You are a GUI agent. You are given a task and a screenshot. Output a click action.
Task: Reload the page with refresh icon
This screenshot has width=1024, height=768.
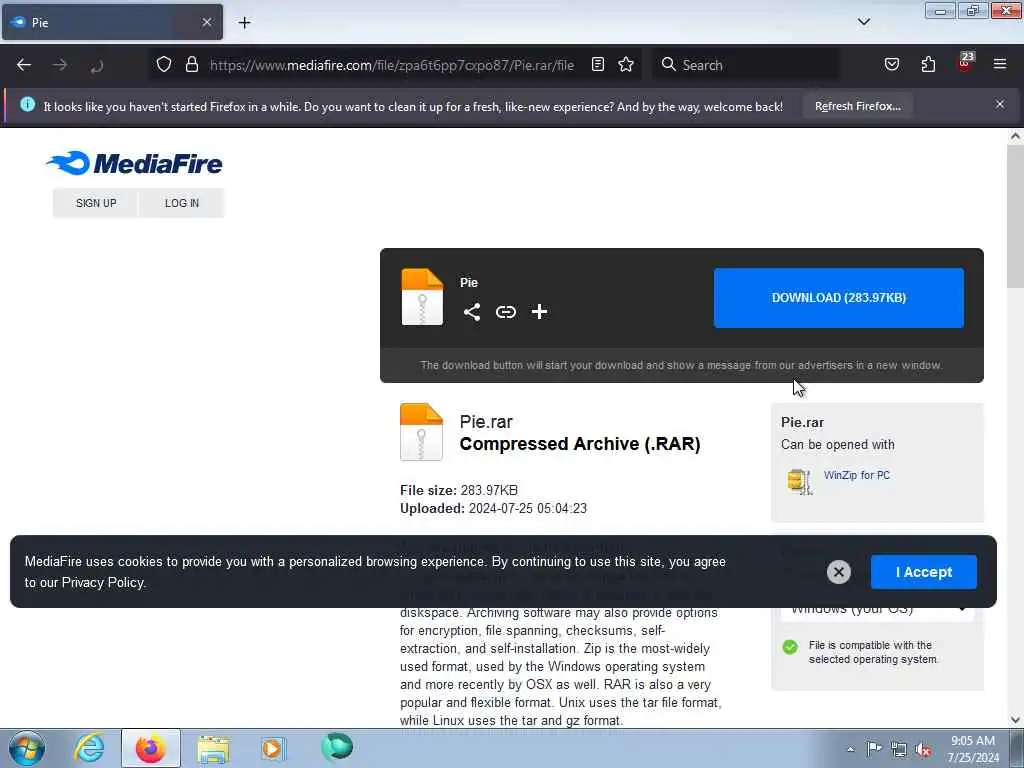[x=97, y=65]
